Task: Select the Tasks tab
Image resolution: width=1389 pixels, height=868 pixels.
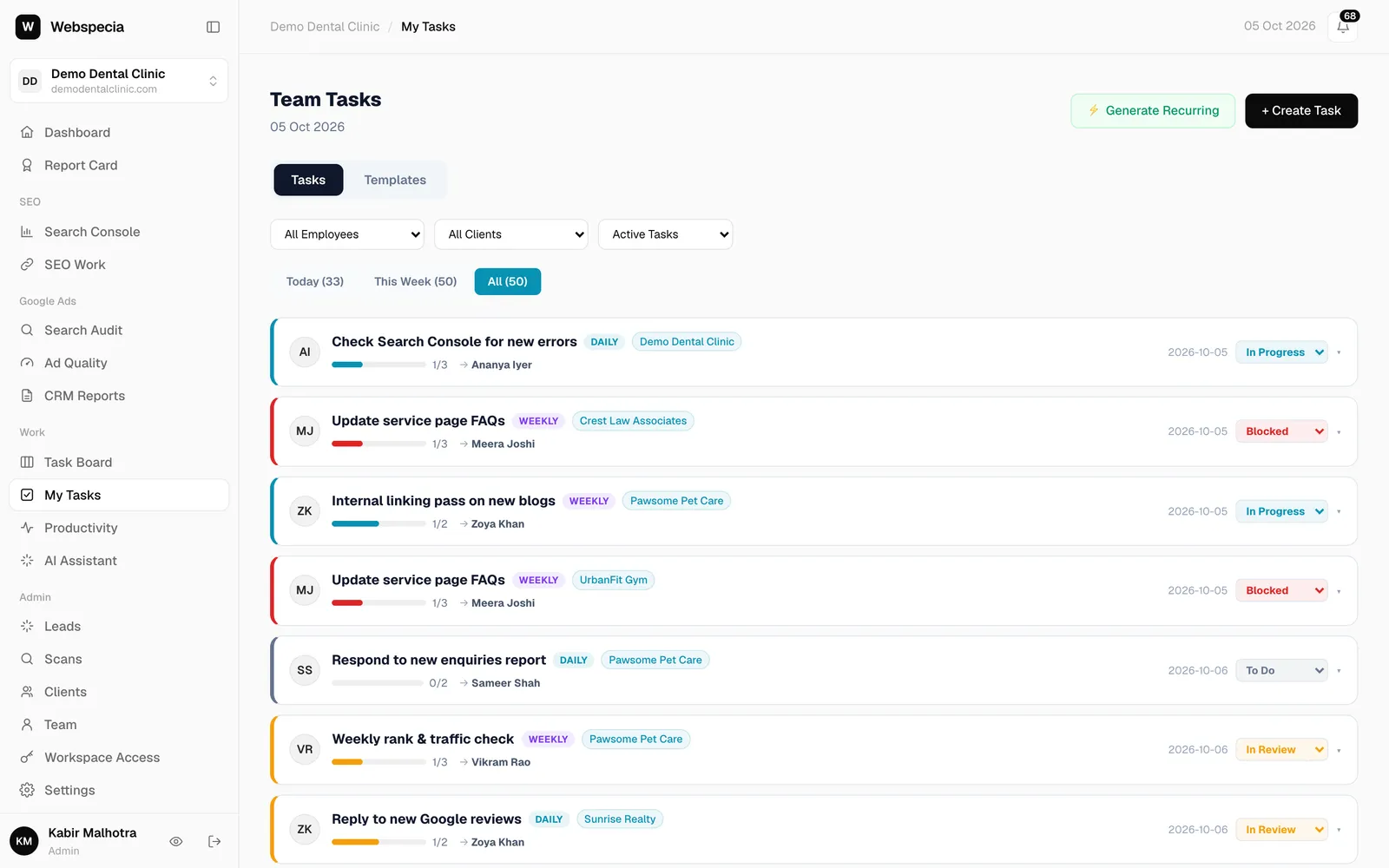Action: point(308,180)
